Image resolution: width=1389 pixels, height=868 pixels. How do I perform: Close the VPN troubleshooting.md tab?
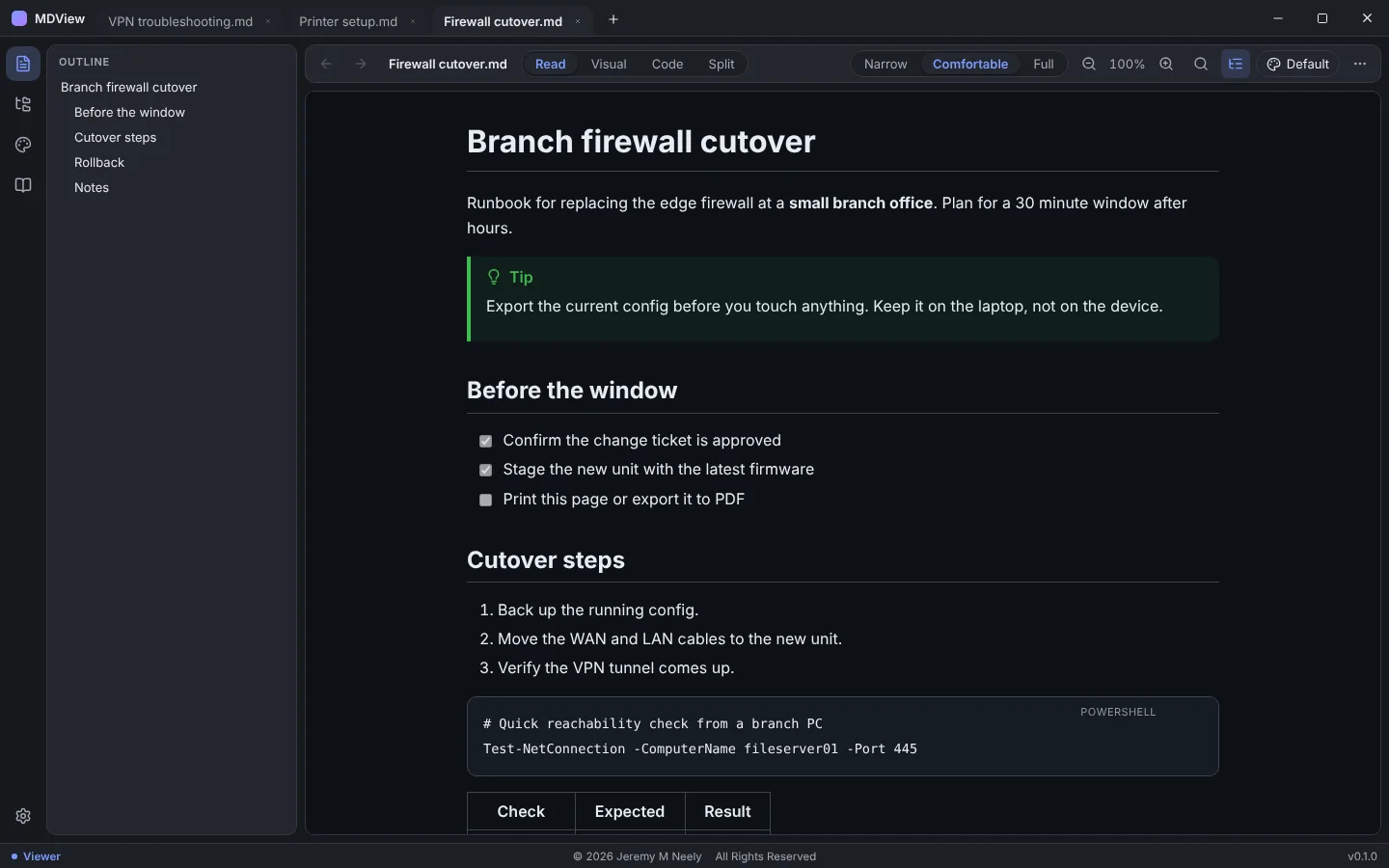point(268,21)
